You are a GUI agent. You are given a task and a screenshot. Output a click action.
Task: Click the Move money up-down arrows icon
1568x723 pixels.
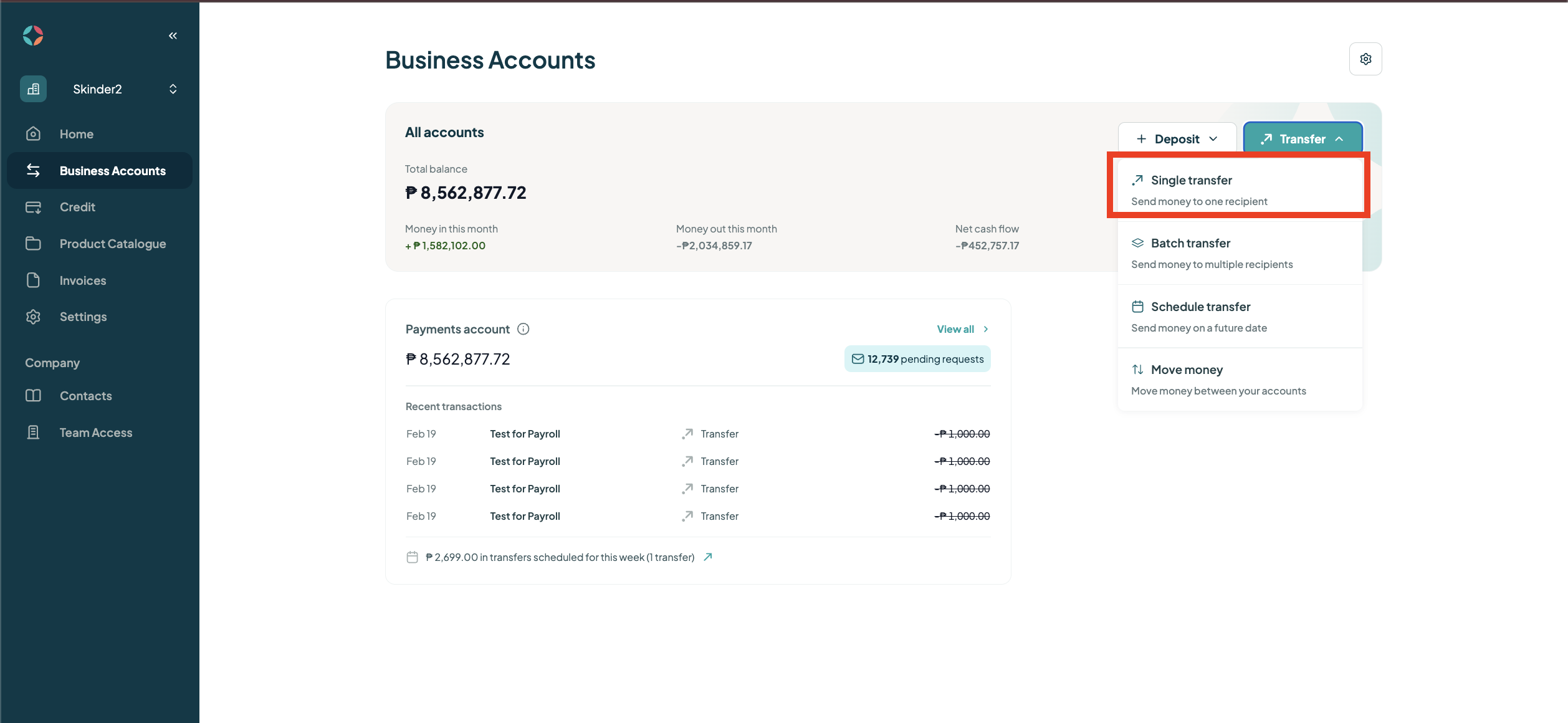click(x=1137, y=370)
